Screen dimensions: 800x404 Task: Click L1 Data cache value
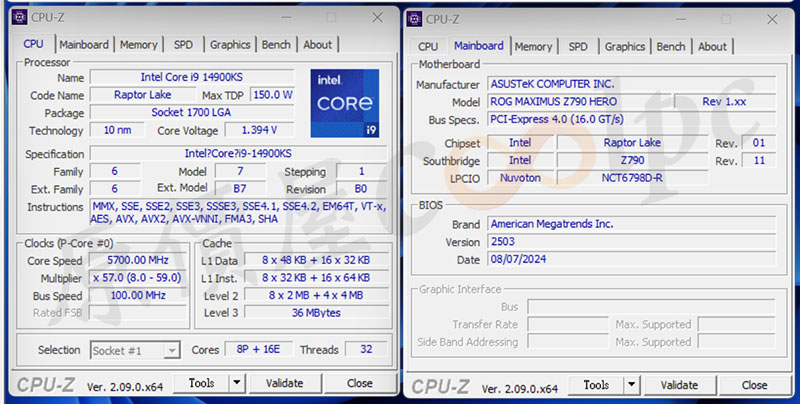pyautogui.click(x=316, y=260)
